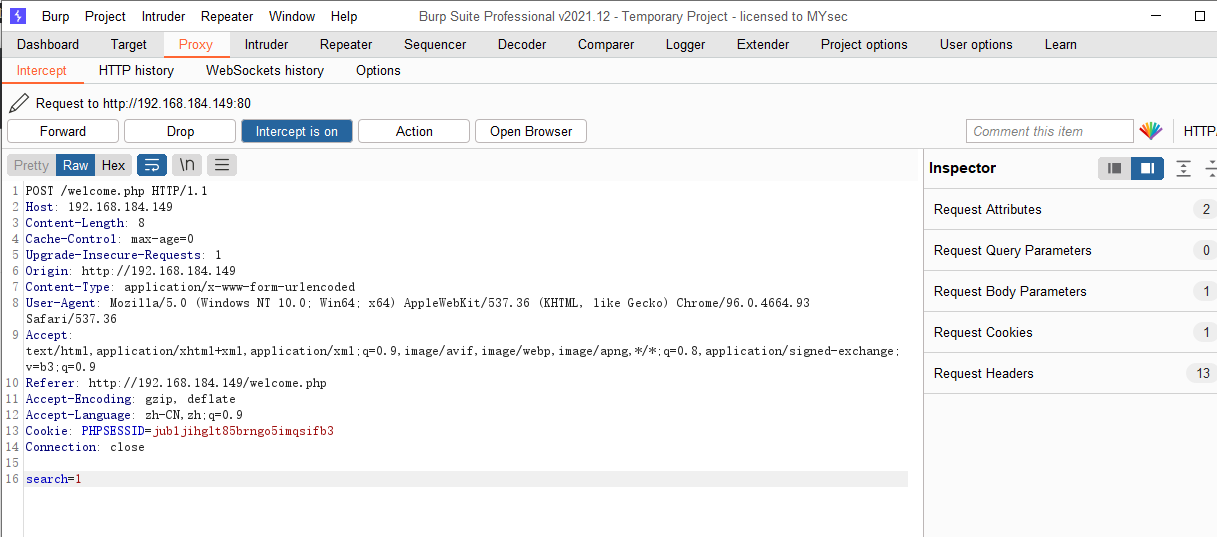This screenshot has height=537, width=1217.
Task: Open the Intruder menu in the menu bar
Action: 163,16
